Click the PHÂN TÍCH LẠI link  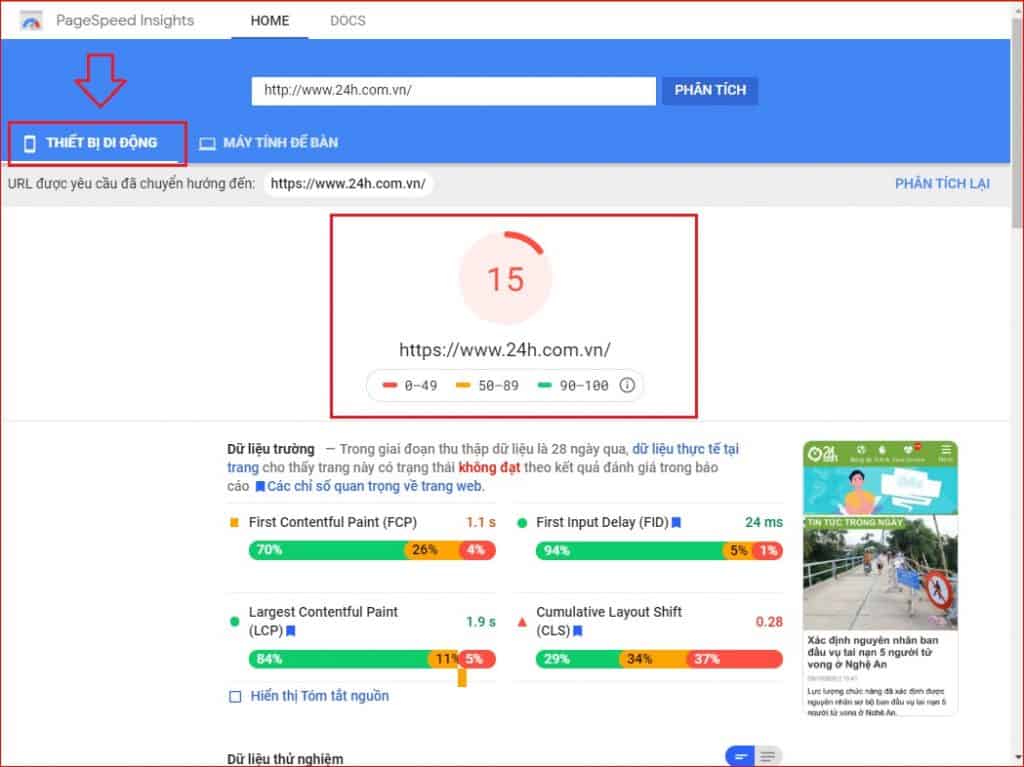(941, 183)
